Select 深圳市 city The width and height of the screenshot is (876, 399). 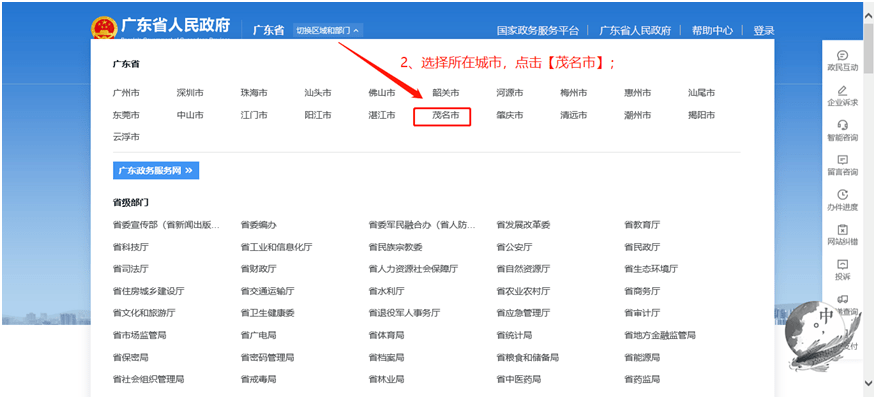pos(190,93)
